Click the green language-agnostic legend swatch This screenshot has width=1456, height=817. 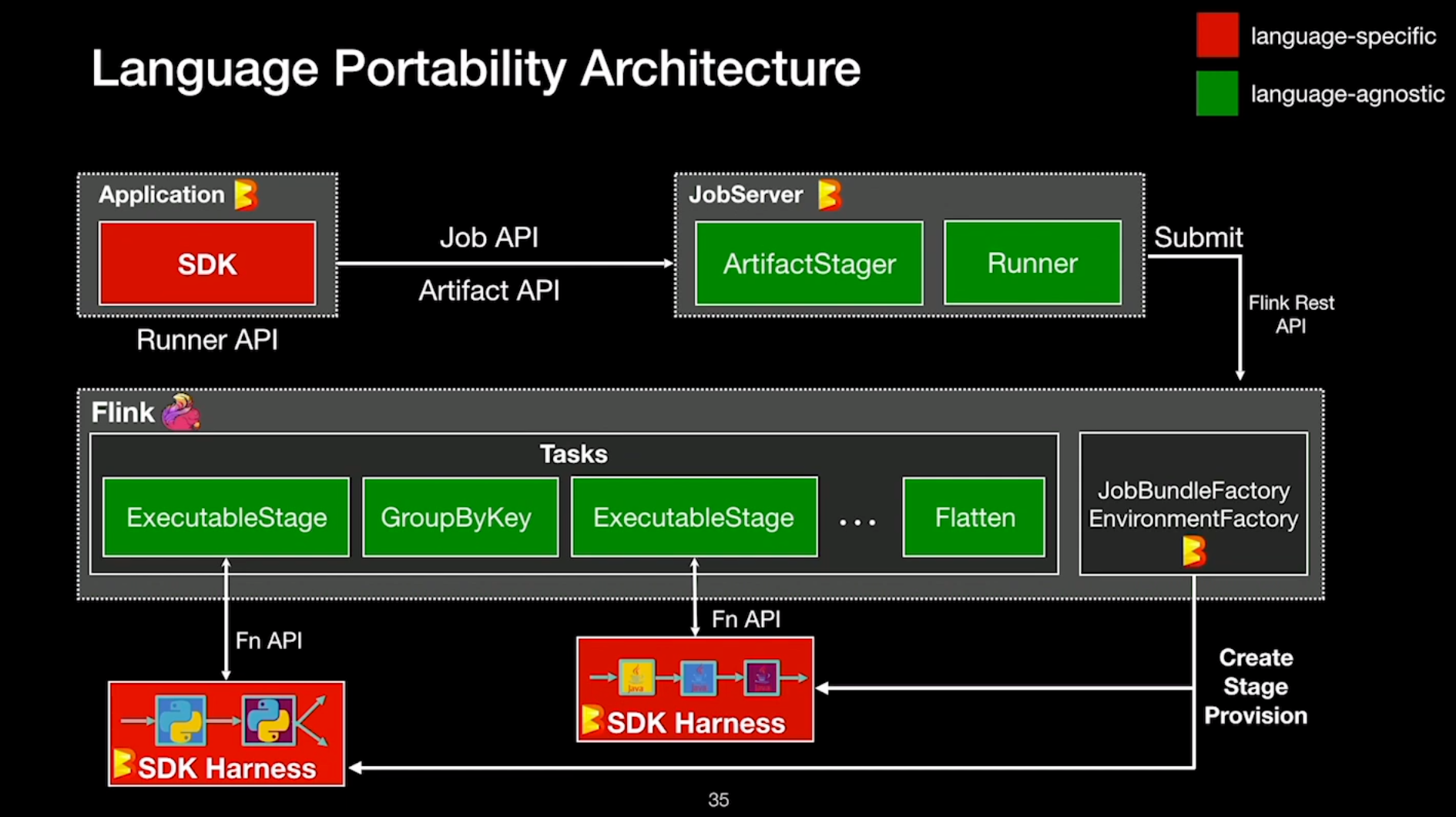click(1217, 93)
